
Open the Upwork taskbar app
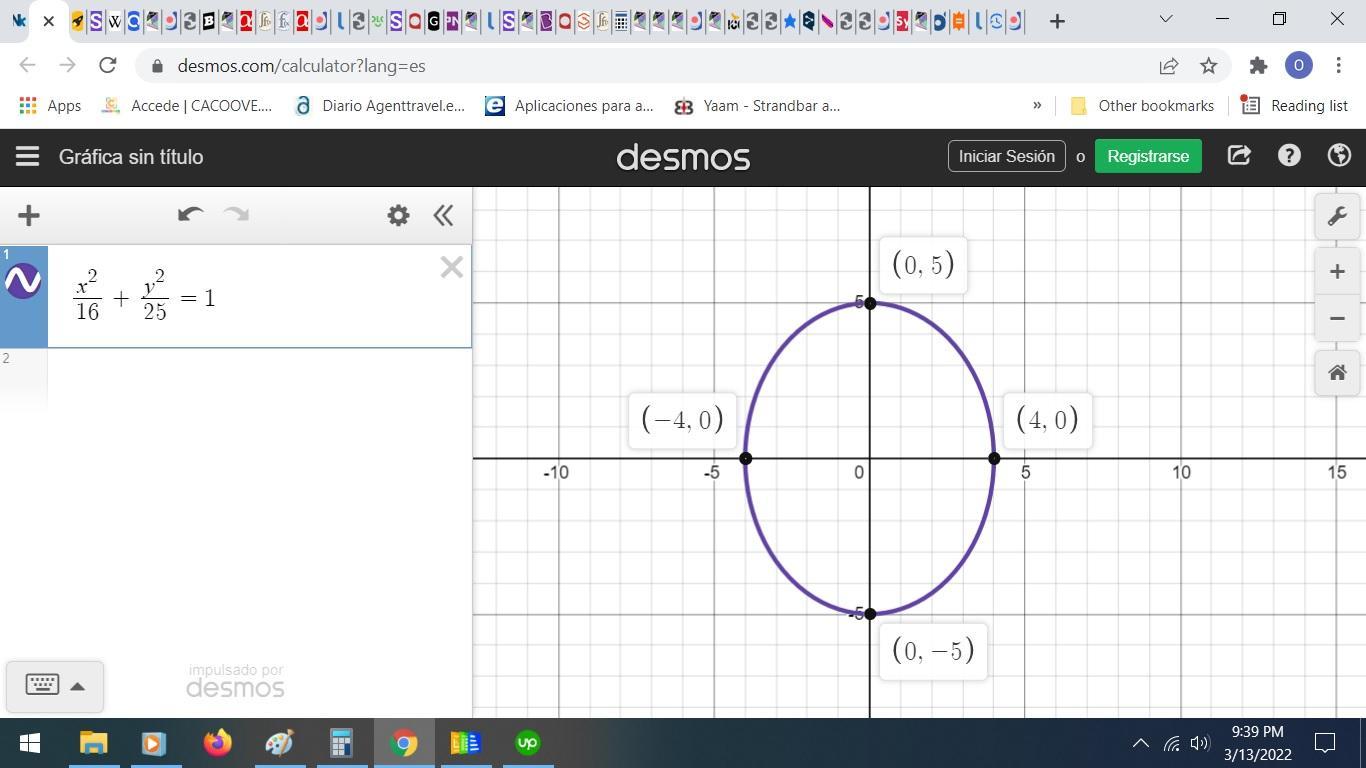[x=527, y=743]
